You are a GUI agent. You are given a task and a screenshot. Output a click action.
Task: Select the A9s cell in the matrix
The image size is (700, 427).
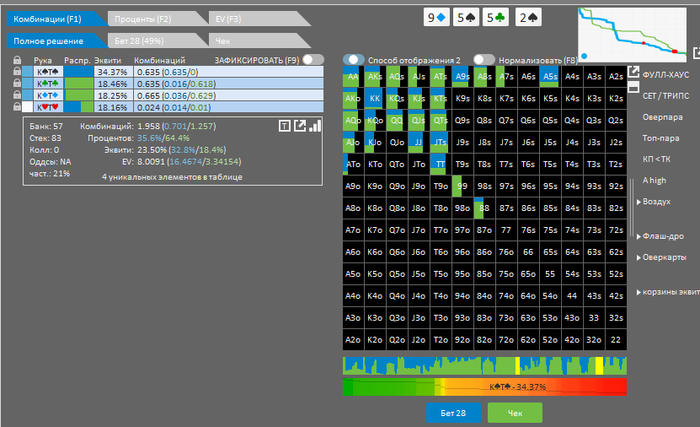point(462,77)
